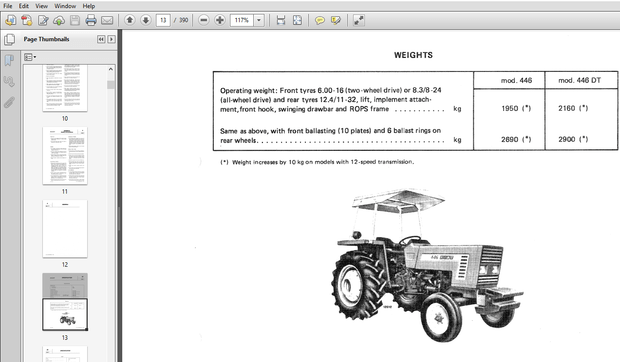This screenshot has height=362, width=620.
Task: Zoom in with the plus button
Action: coord(220,20)
